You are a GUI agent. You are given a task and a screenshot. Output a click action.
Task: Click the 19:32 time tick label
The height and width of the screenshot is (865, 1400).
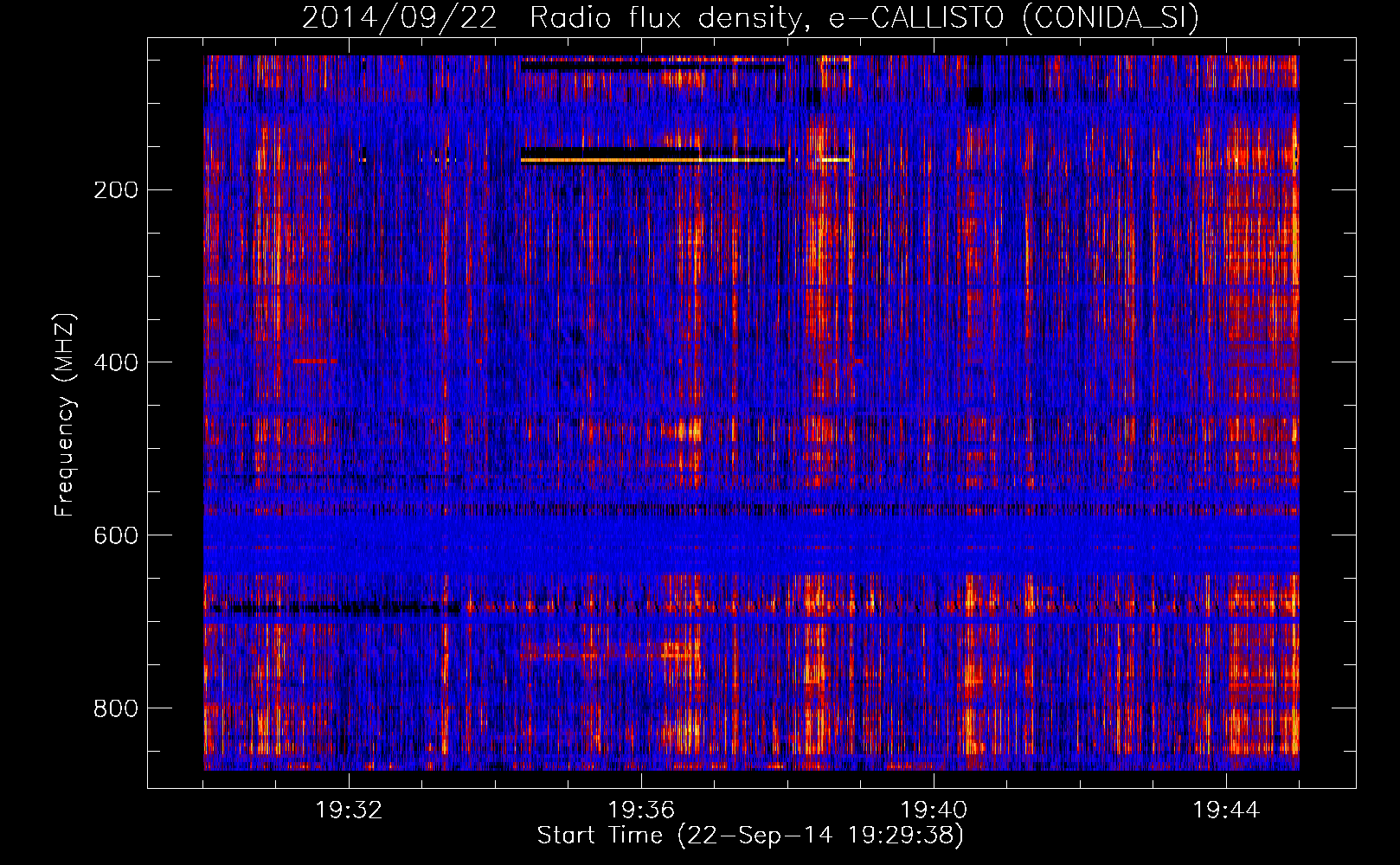coord(349,811)
